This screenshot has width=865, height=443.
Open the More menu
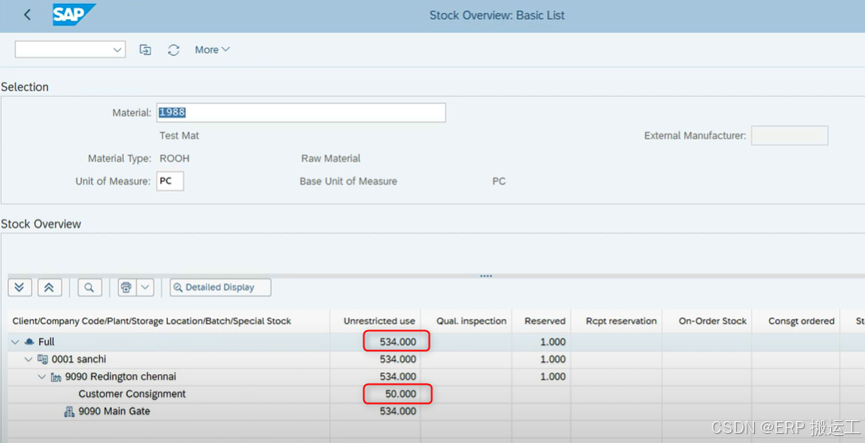212,50
